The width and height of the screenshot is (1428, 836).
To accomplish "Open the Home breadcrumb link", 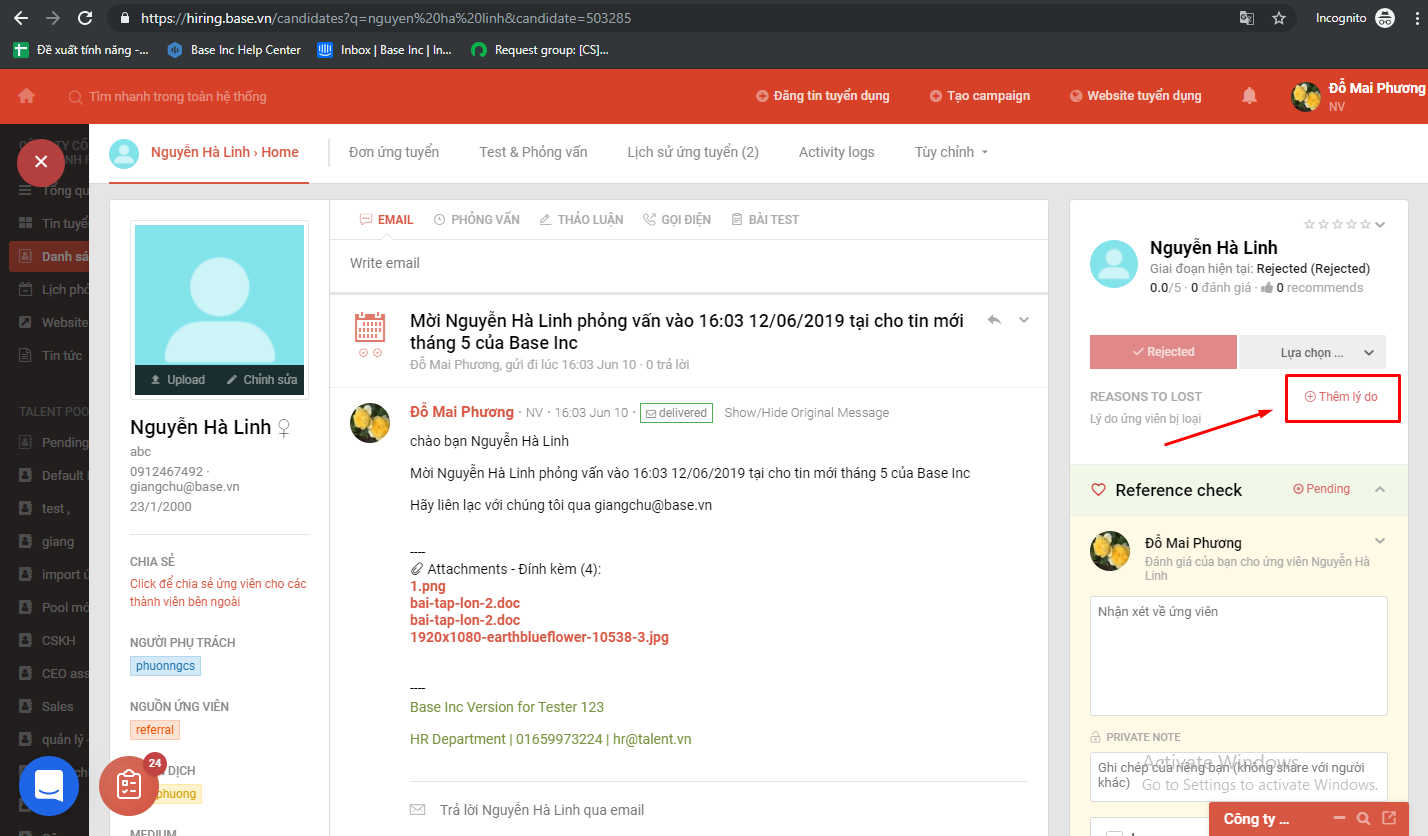I will [x=280, y=152].
